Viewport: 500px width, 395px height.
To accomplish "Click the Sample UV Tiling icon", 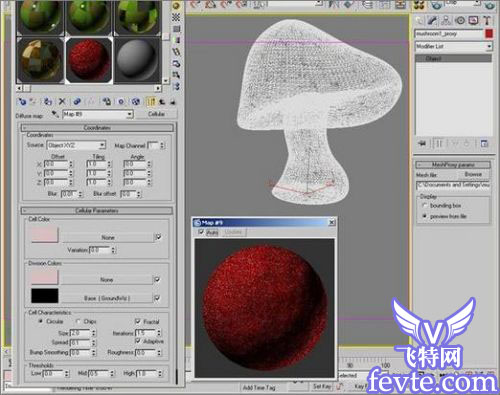I will [x=176, y=29].
